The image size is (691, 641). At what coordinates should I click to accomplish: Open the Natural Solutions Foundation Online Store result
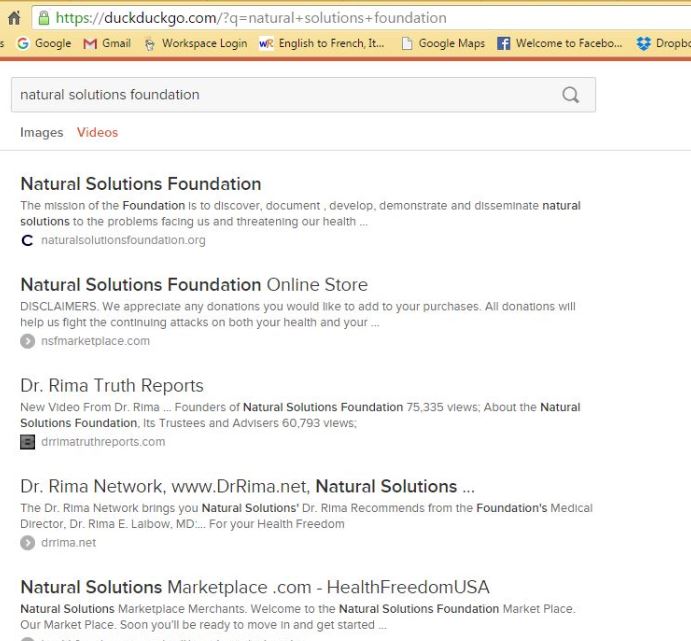click(194, 285)
